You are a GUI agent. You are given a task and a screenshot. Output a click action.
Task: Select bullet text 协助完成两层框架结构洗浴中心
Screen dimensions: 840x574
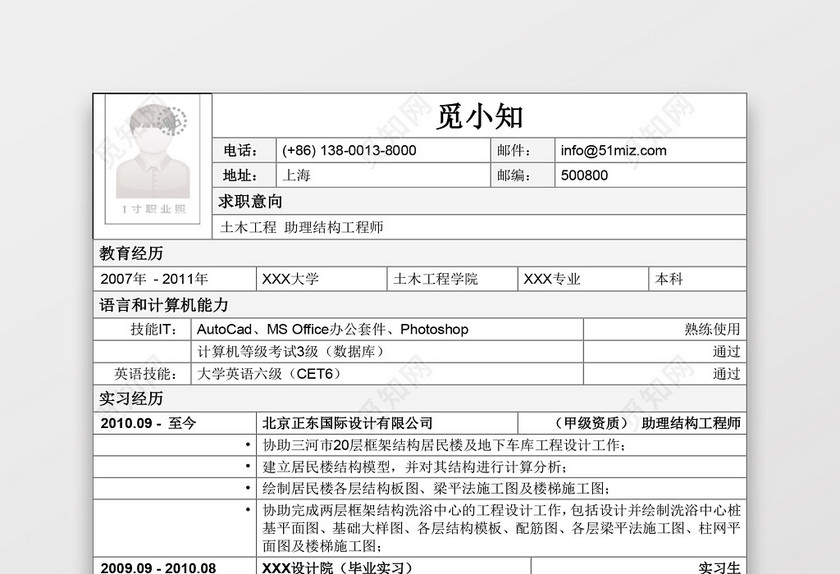click(x=501, y=528)
